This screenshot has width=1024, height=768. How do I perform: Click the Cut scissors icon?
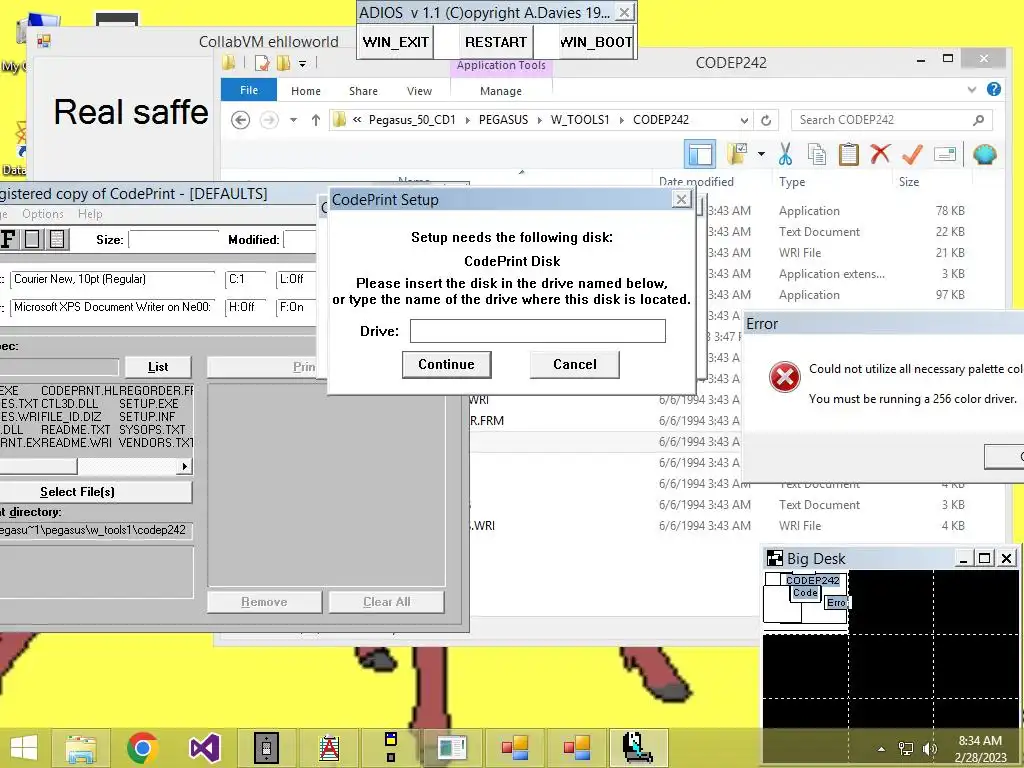point(785,155)
